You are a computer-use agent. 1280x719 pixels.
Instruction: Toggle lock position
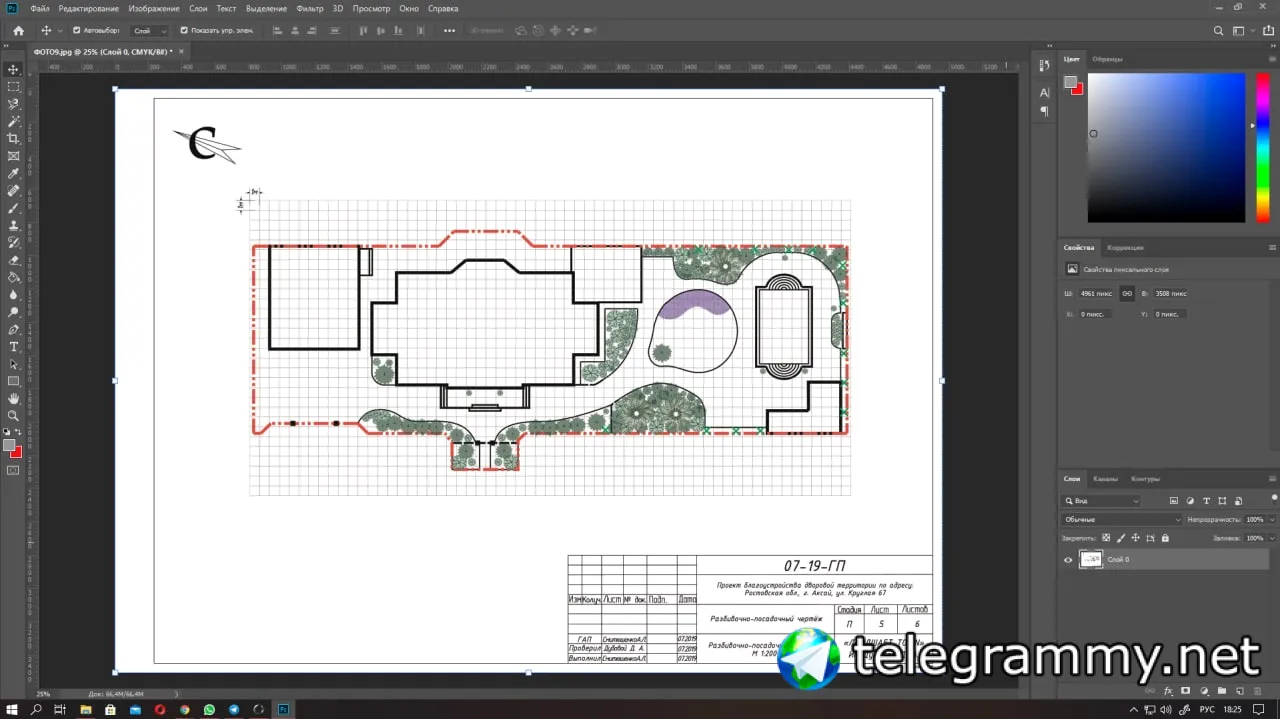pyautogui.click(x=1136, y=538)
